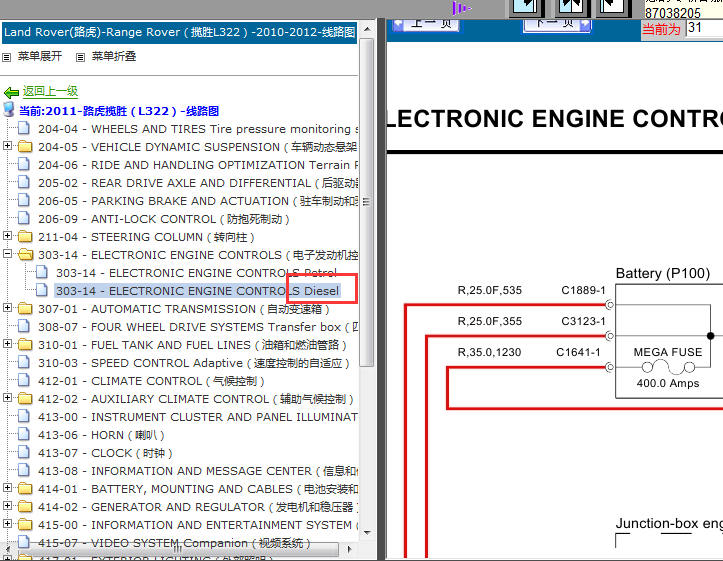Open 206-05 PARKING BRAKE AND ACTUATION entry
723x561 pixels.
point(198,201)
